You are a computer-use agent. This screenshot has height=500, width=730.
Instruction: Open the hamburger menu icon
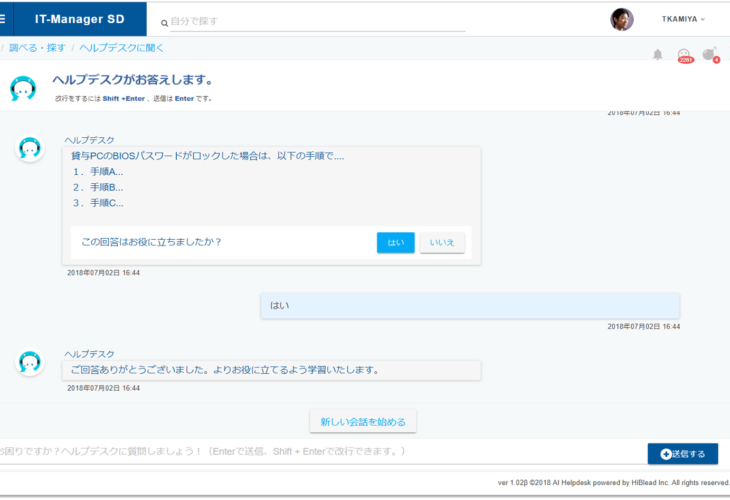pos(2,19)
